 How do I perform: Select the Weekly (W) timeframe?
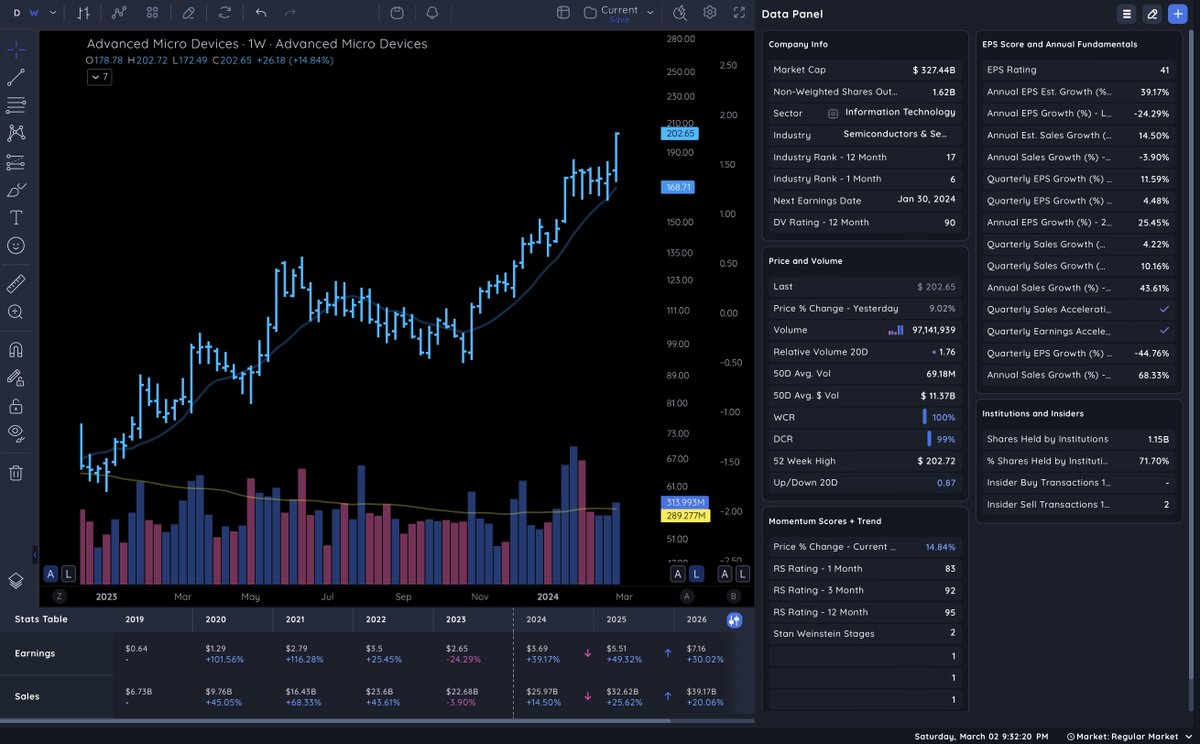click(x=35, y=13)
